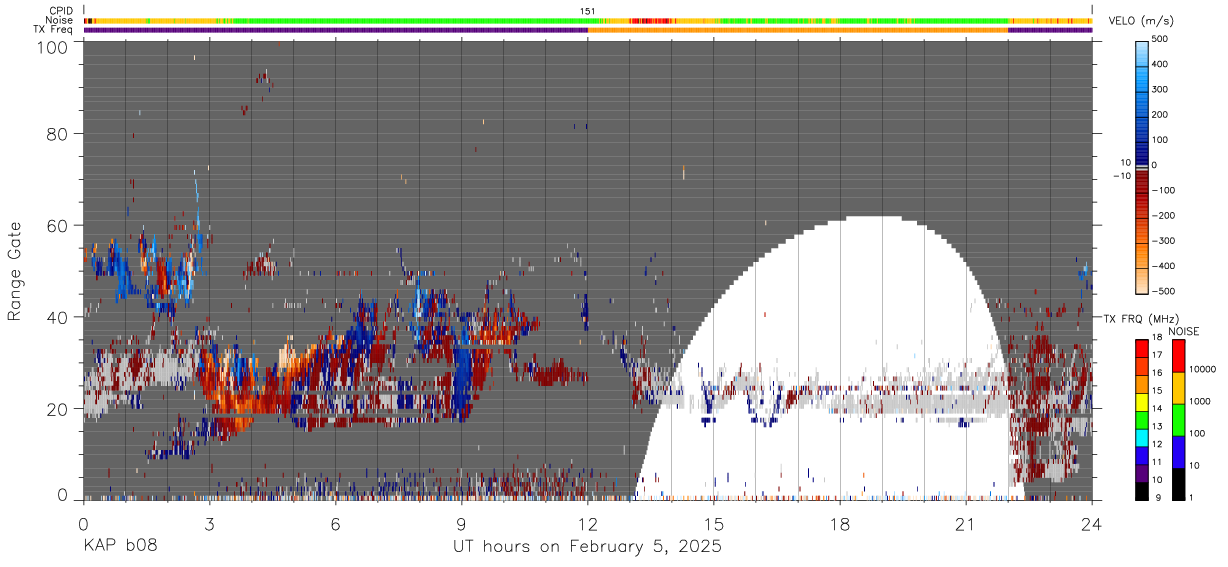Click the red swatch of TX FRQ legend

coord(1141,349)
